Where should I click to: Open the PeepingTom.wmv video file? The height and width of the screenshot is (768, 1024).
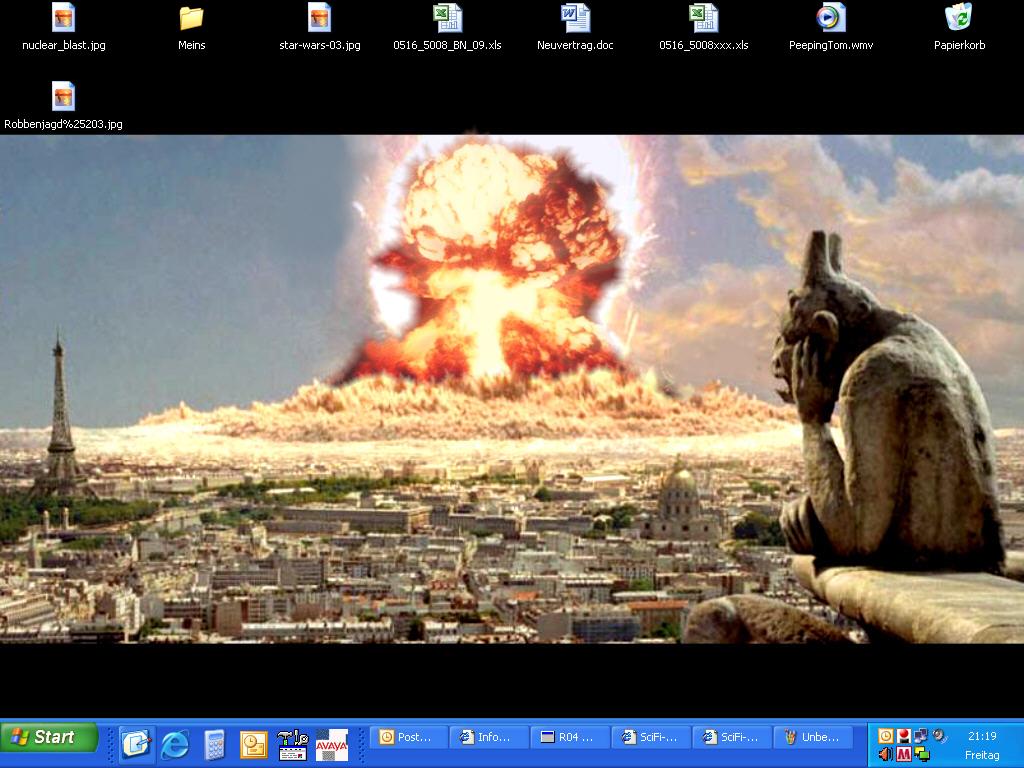831,18
